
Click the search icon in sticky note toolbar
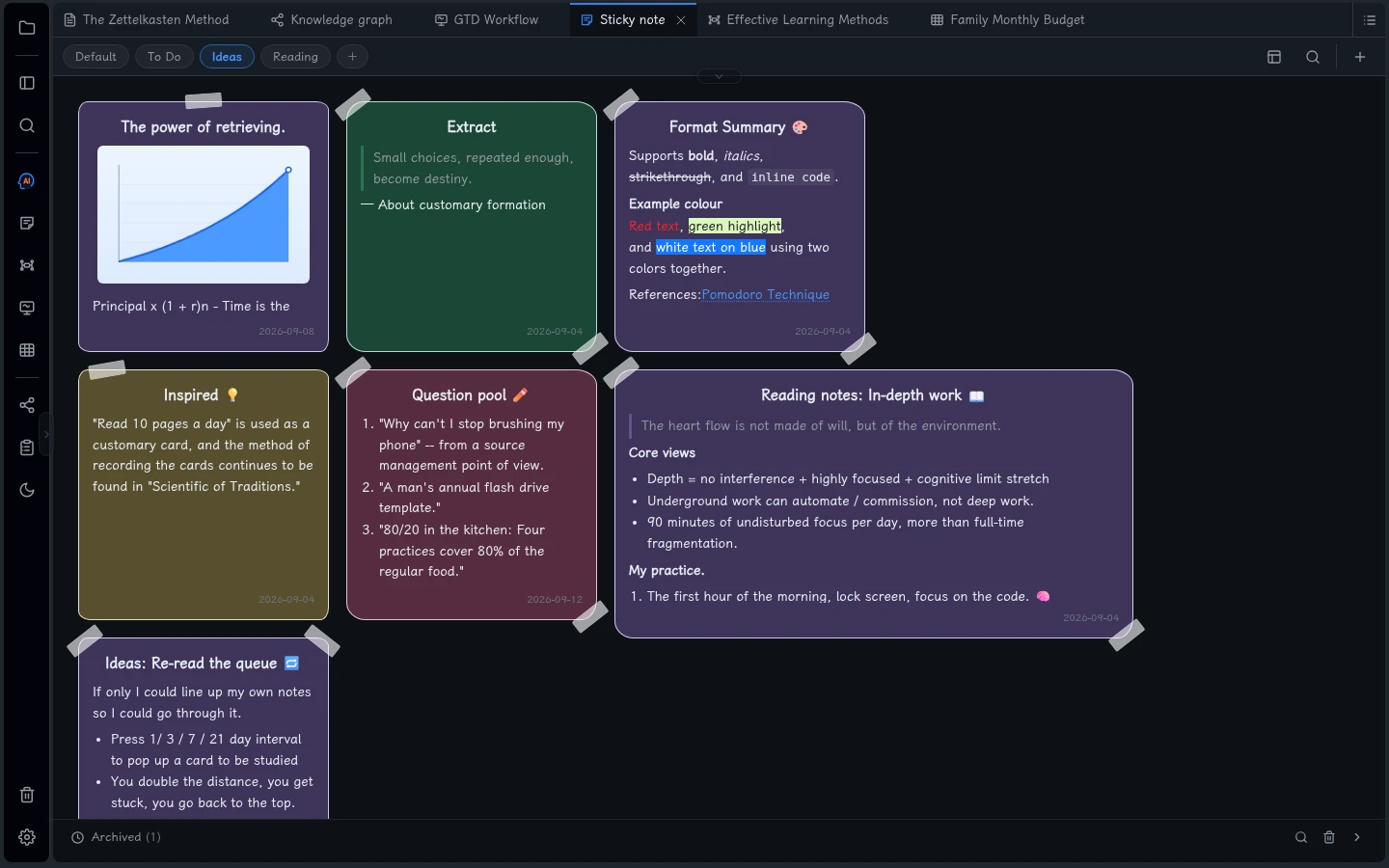1313,57
